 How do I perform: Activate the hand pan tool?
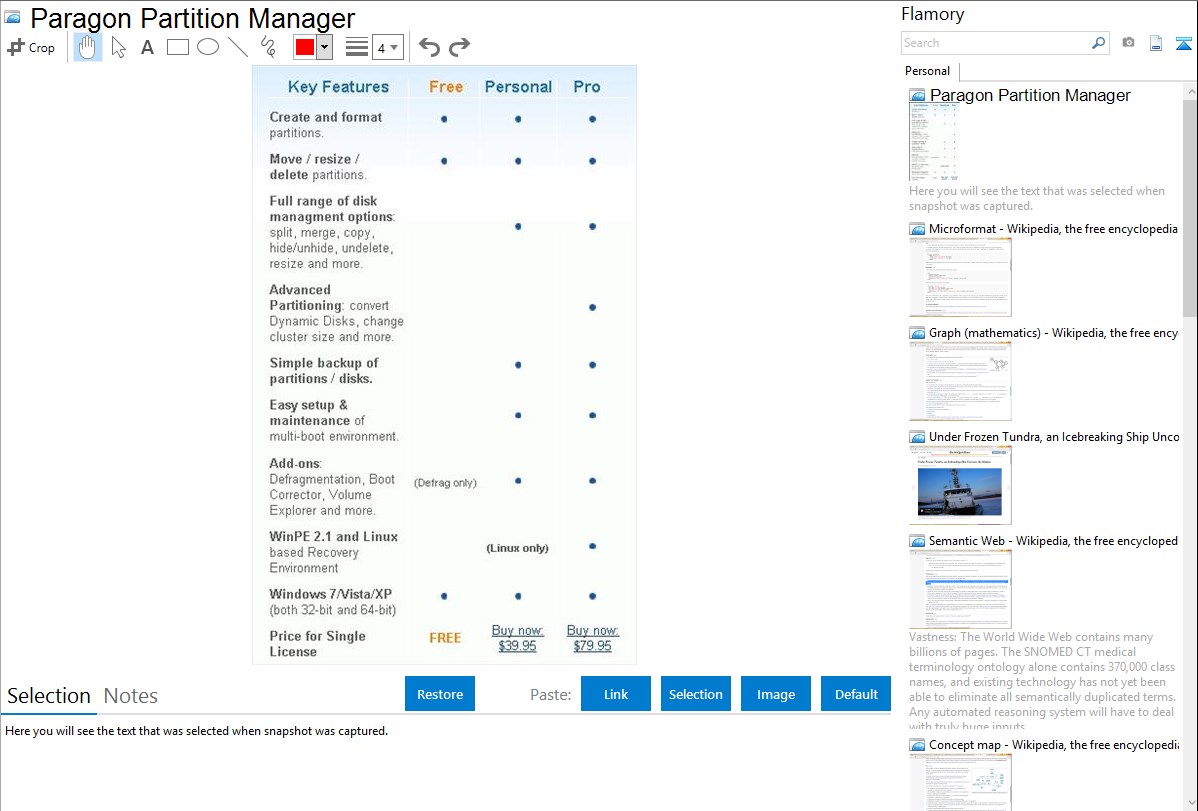click(x=87, y=47)
